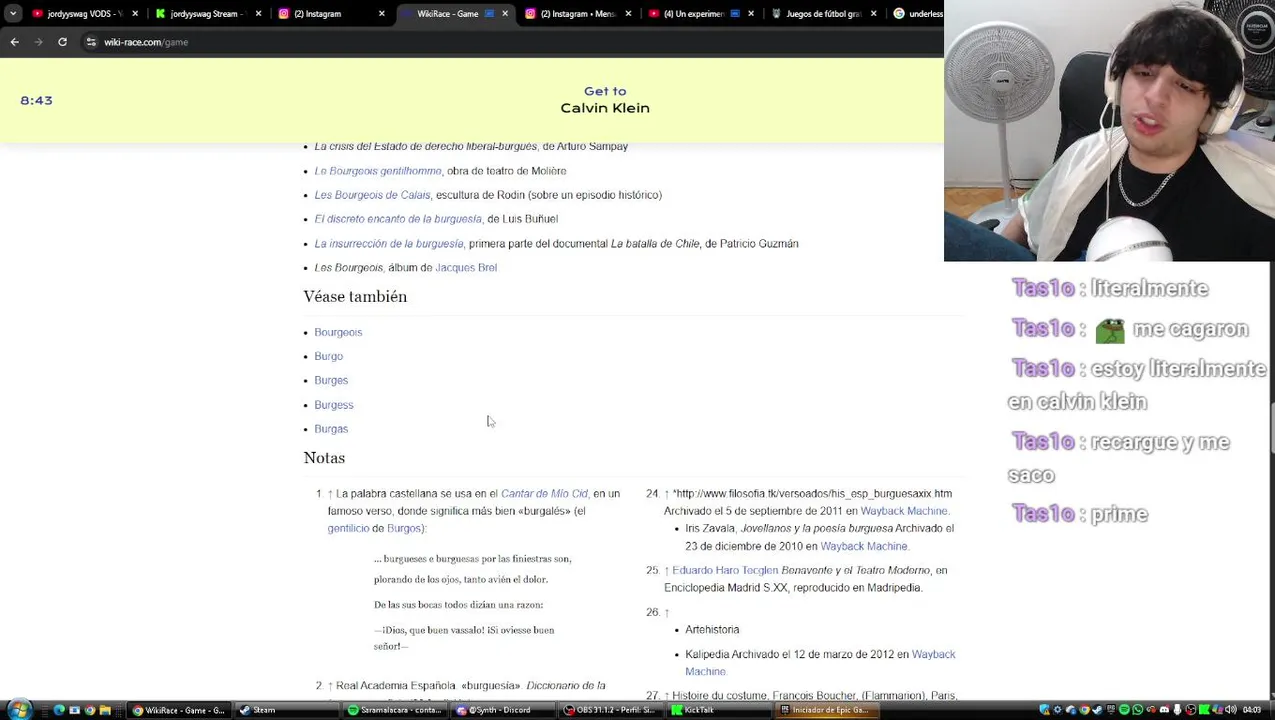The image size is (1275, 720).
Task: Click the webcam overlay thumbnail
Action: [x=1108, y=131]
